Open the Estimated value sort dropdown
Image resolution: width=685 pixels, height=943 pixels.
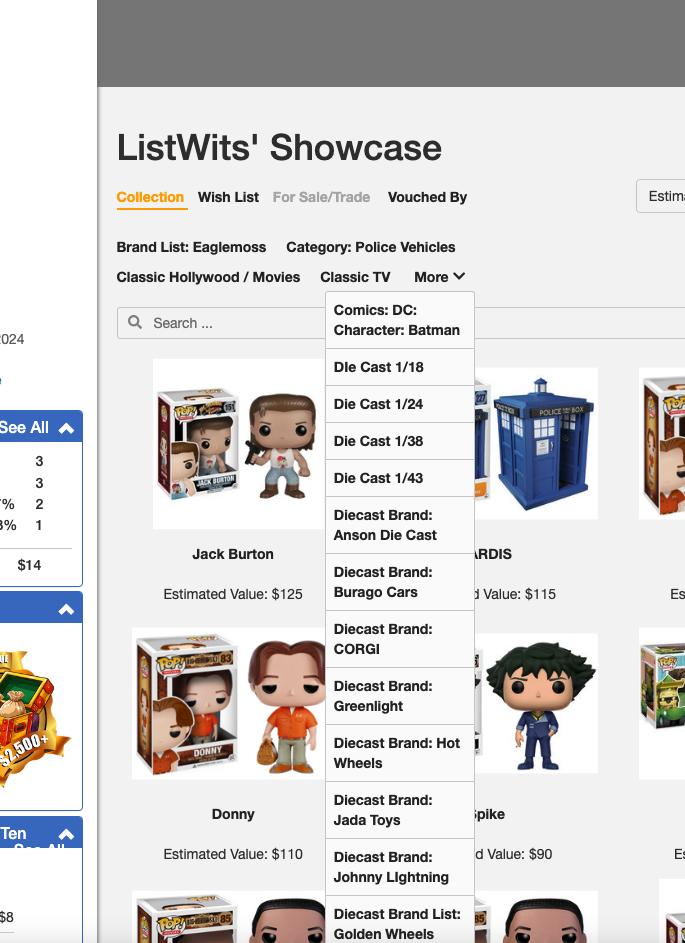point(660,196)
